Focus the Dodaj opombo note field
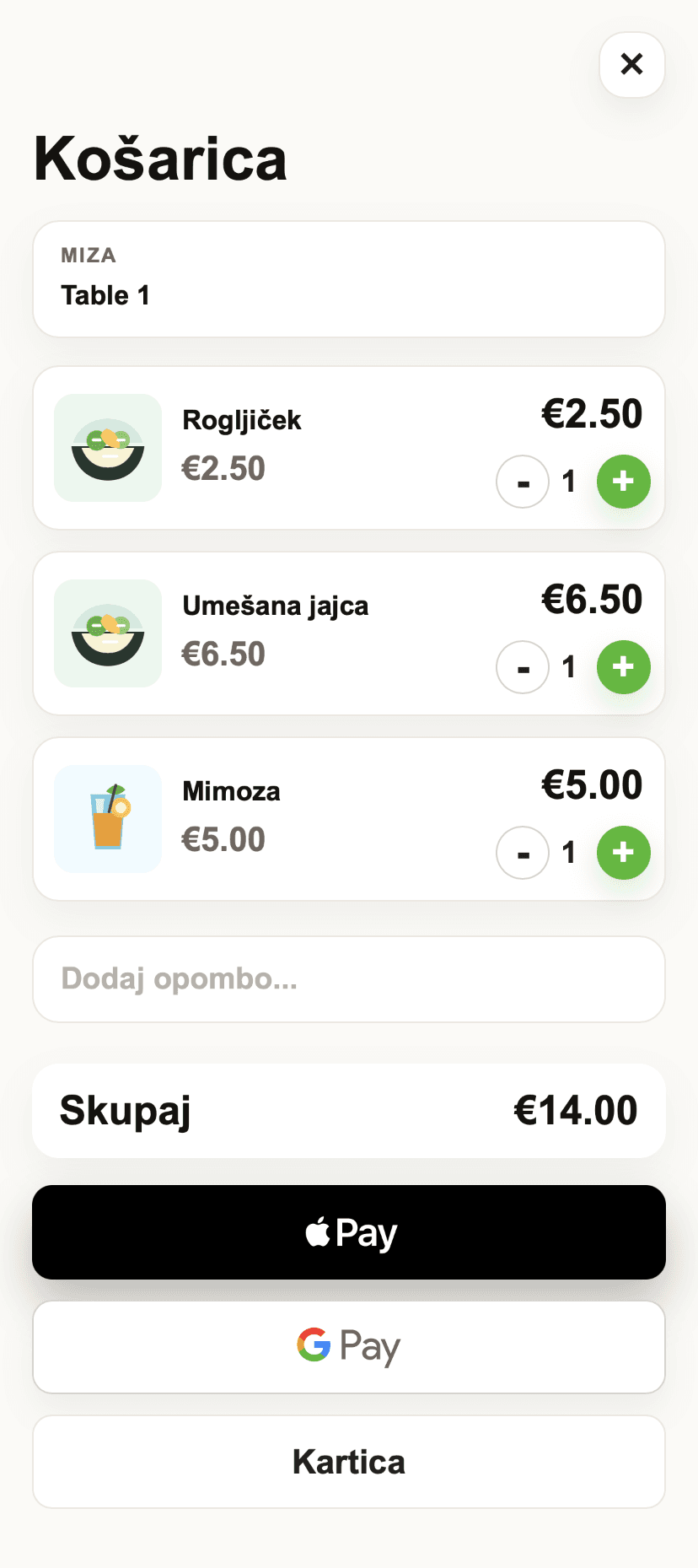The width and height of the screenshot is (698, 1568). pos(349,979)
